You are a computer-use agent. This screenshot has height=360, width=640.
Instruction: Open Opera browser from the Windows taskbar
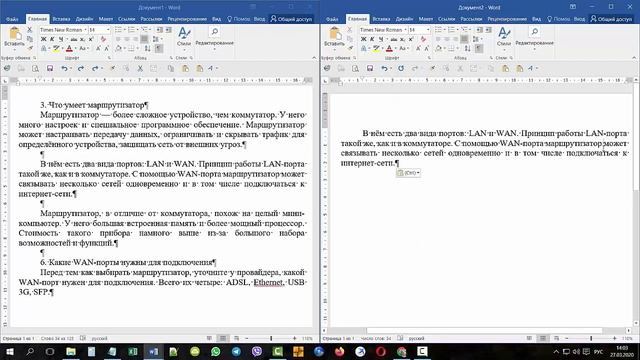(x=381, y=351)
